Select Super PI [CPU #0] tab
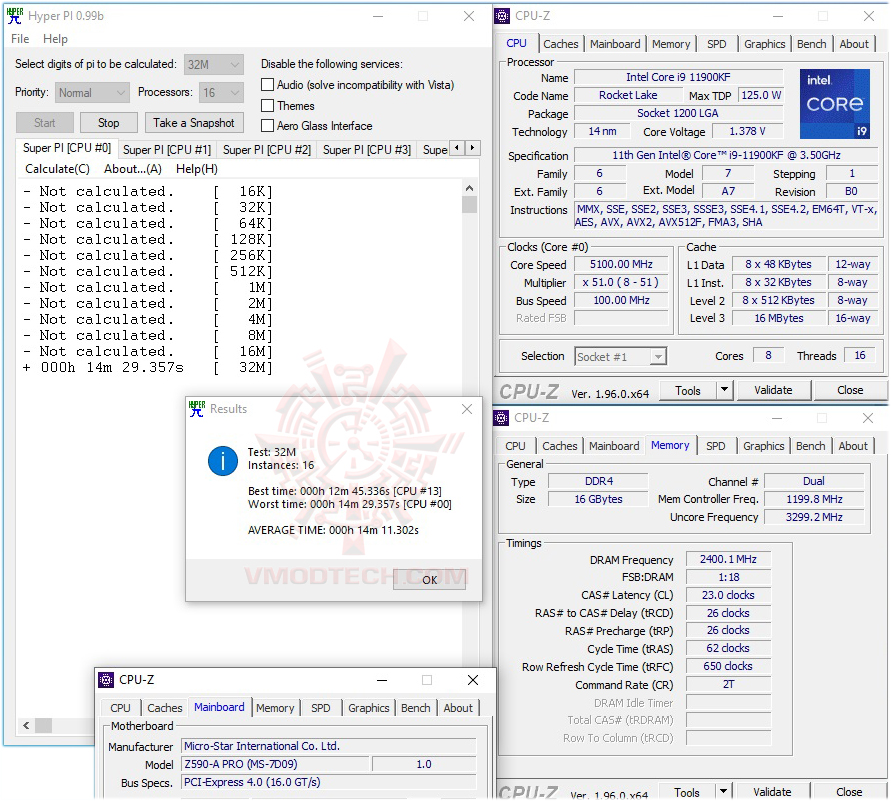The image size is (891, 801). click(67, 148)
